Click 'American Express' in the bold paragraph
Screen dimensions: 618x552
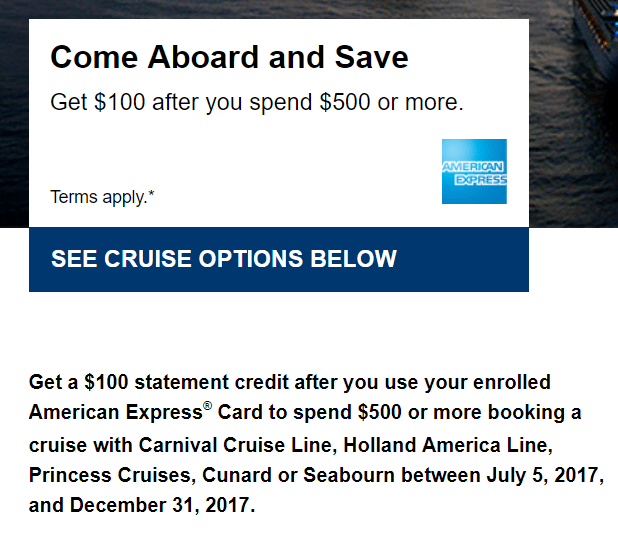(116, 413)
